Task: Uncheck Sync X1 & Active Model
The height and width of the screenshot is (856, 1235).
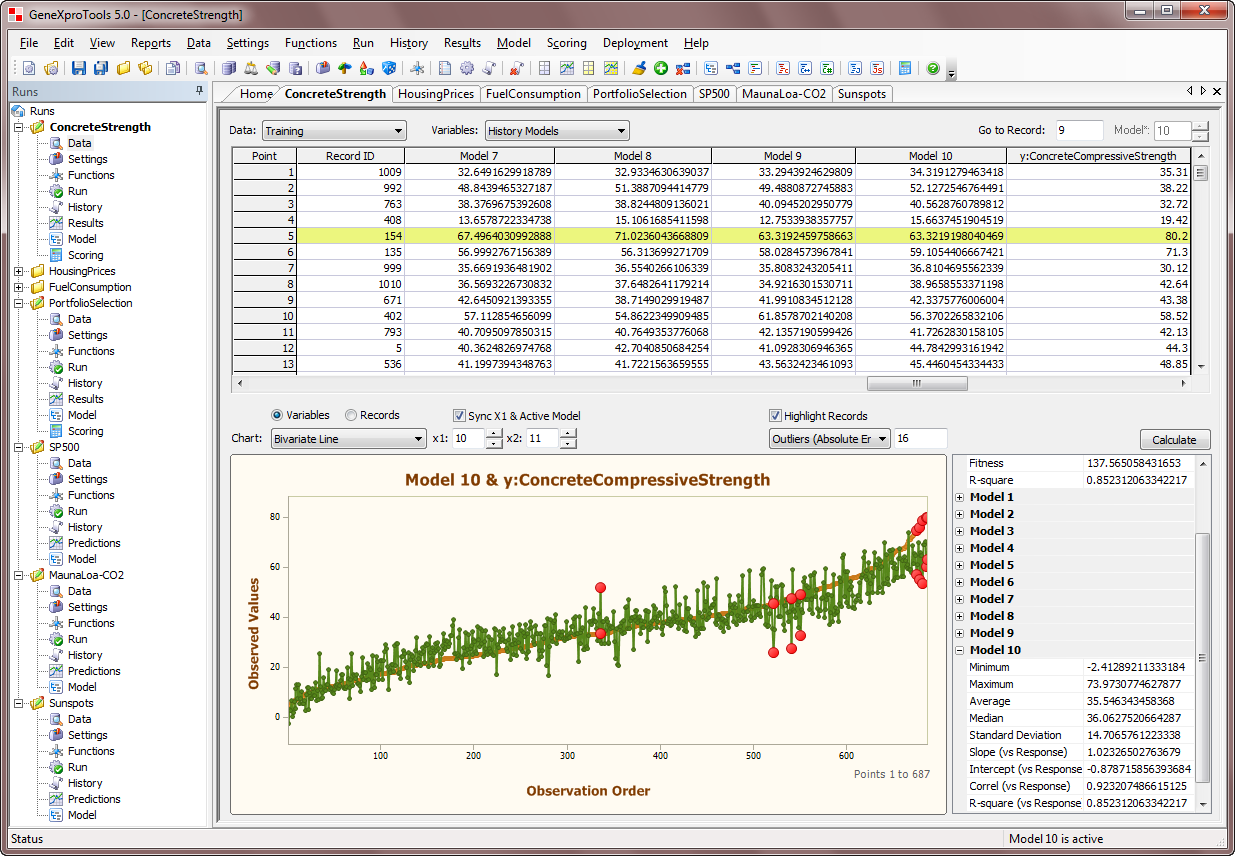Action: click(x=459, y=416)
